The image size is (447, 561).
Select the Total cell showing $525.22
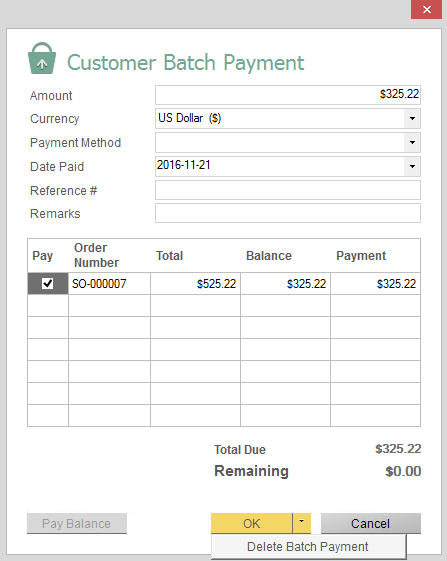[x=195, y=284]
